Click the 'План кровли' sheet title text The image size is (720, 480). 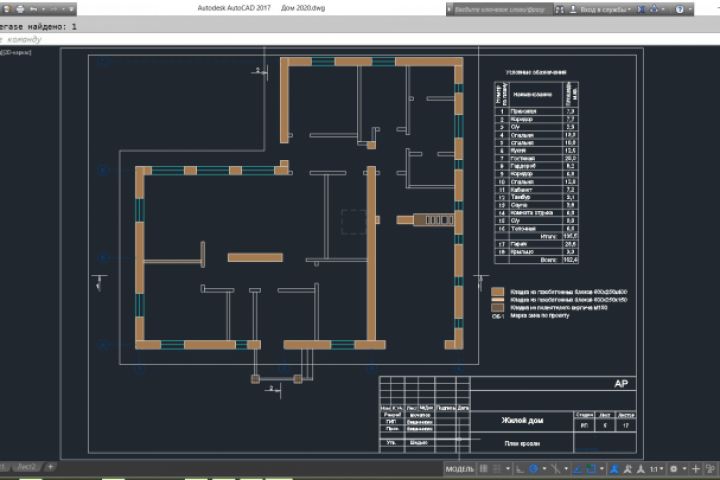[522, 444]
